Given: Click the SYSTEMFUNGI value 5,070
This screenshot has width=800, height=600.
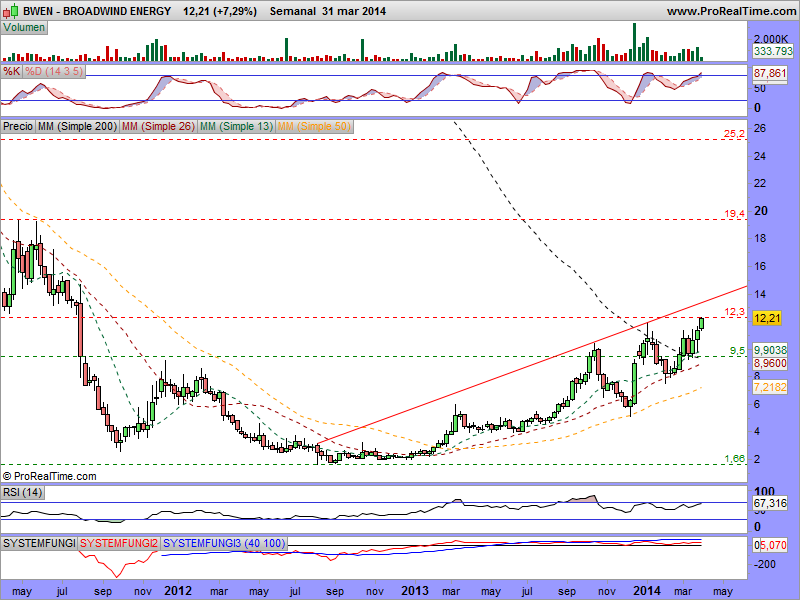Looking at the screenshot, I should pos(773,545).
